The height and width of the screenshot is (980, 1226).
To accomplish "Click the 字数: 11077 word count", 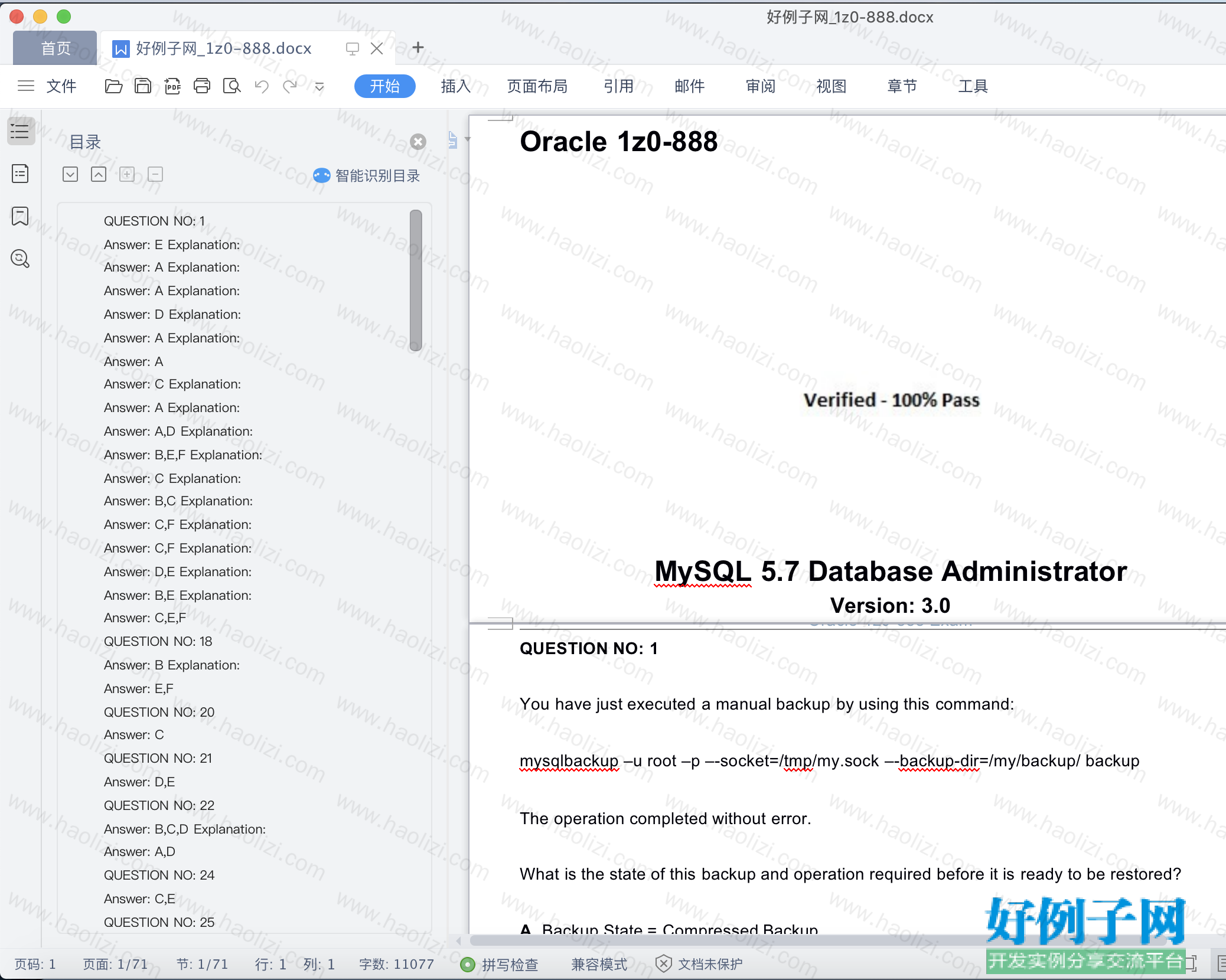I will 396,964.
